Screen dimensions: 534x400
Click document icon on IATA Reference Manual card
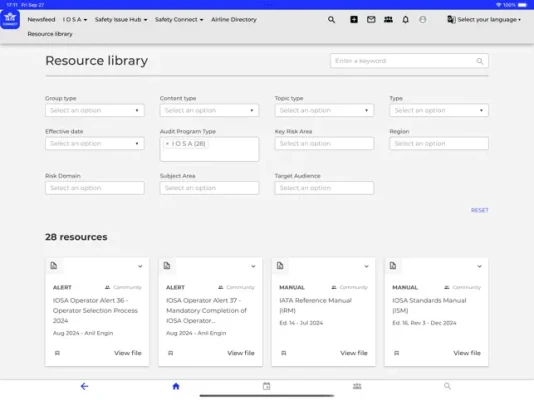(280, 266)
